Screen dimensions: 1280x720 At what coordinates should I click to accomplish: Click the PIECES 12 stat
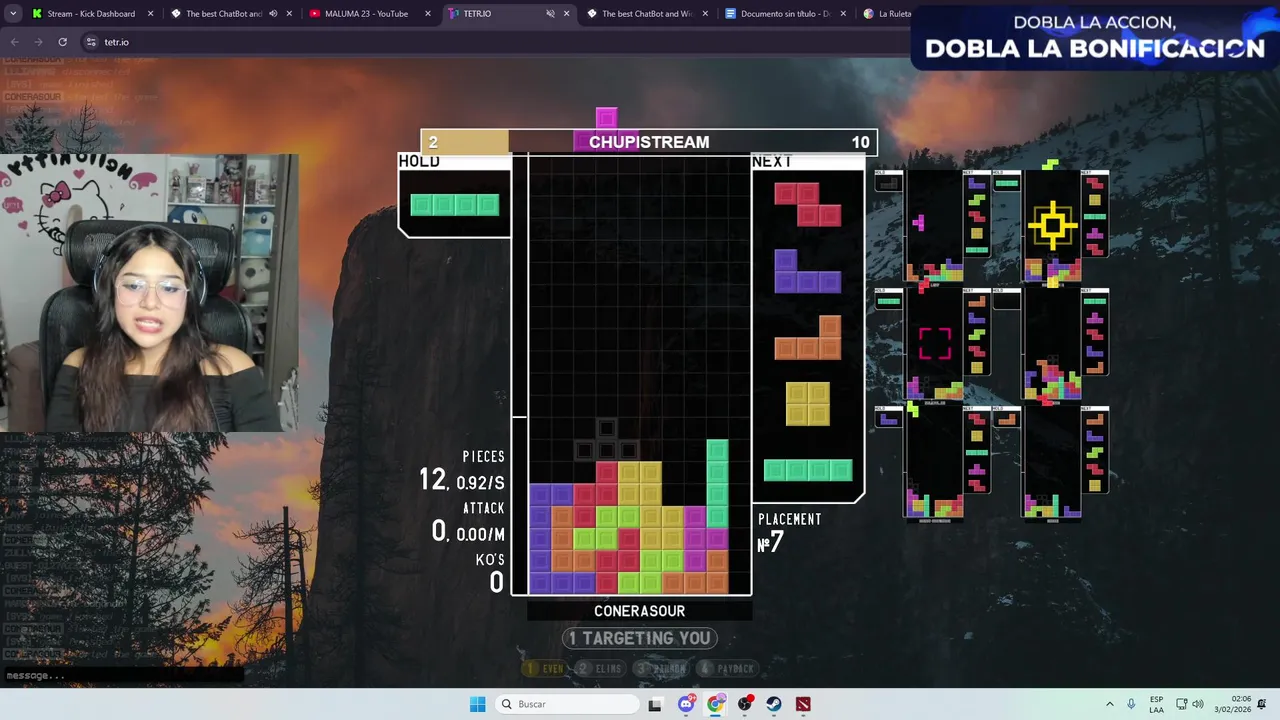click(x=461, y=470)
